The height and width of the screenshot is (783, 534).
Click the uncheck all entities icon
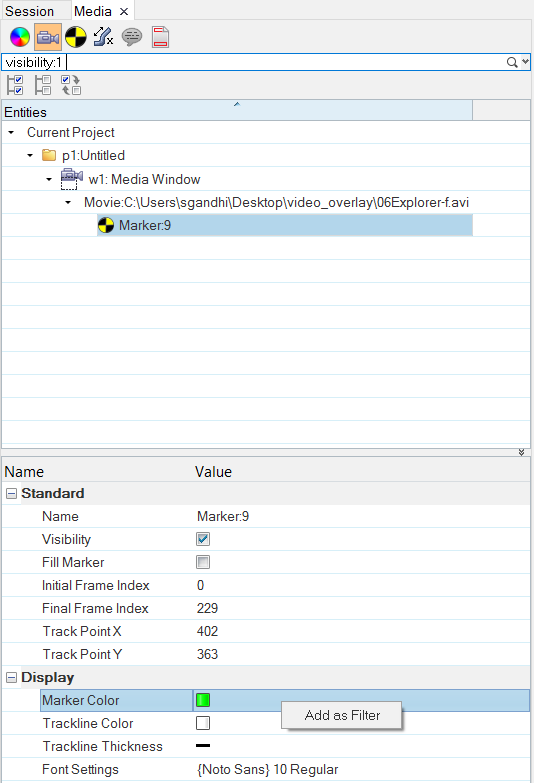pyautogui.click(x=43, y=85)
